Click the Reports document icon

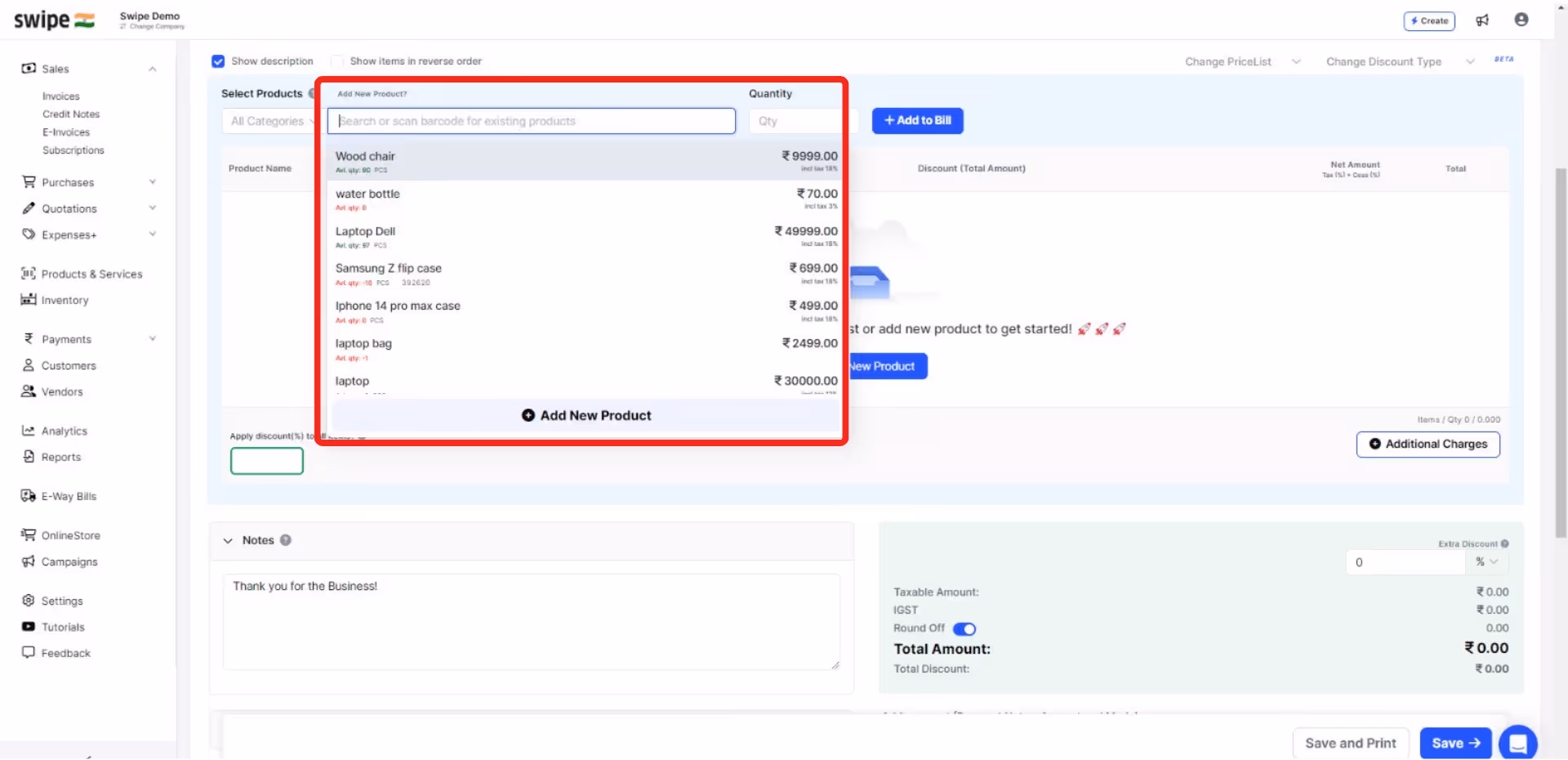click(x=29, y=457)
